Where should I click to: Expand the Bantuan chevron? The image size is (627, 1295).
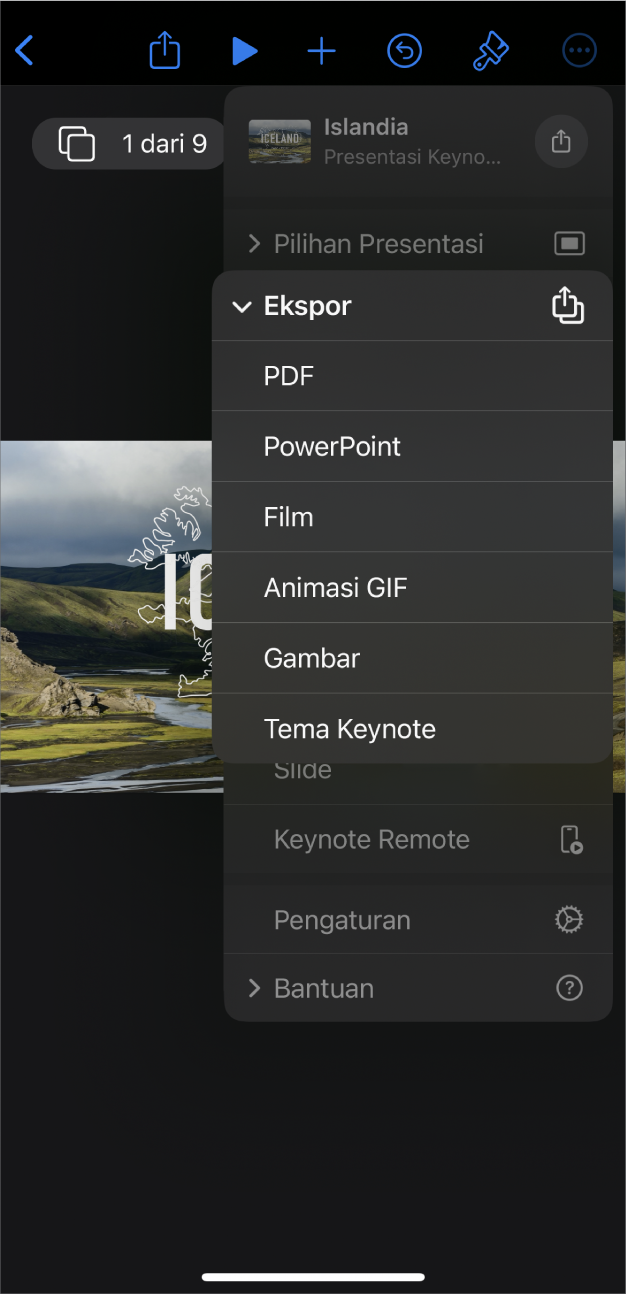[x=254, y=988]
